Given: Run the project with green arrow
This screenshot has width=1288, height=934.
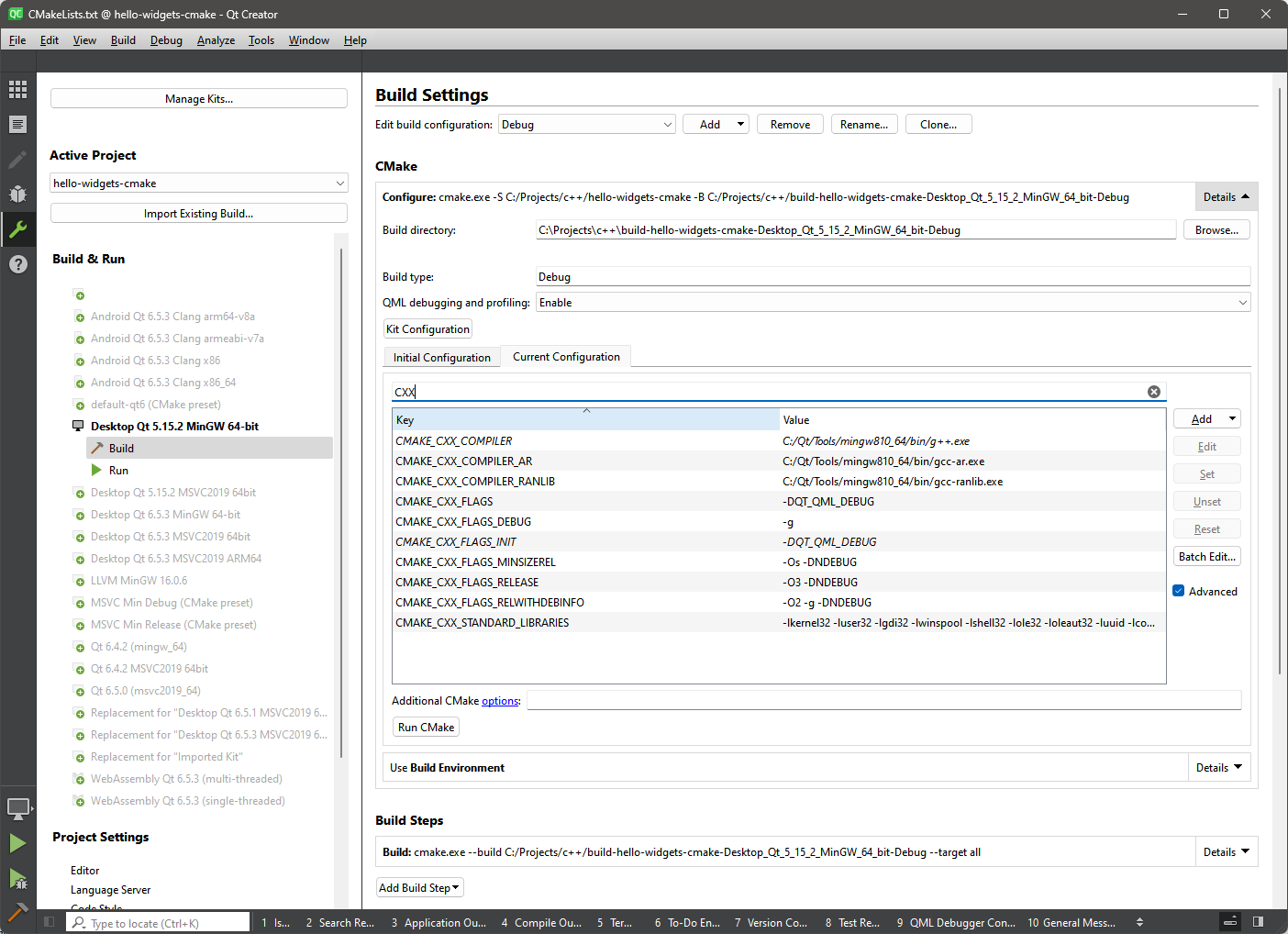Looking at the screenshot, I should 17,843.
